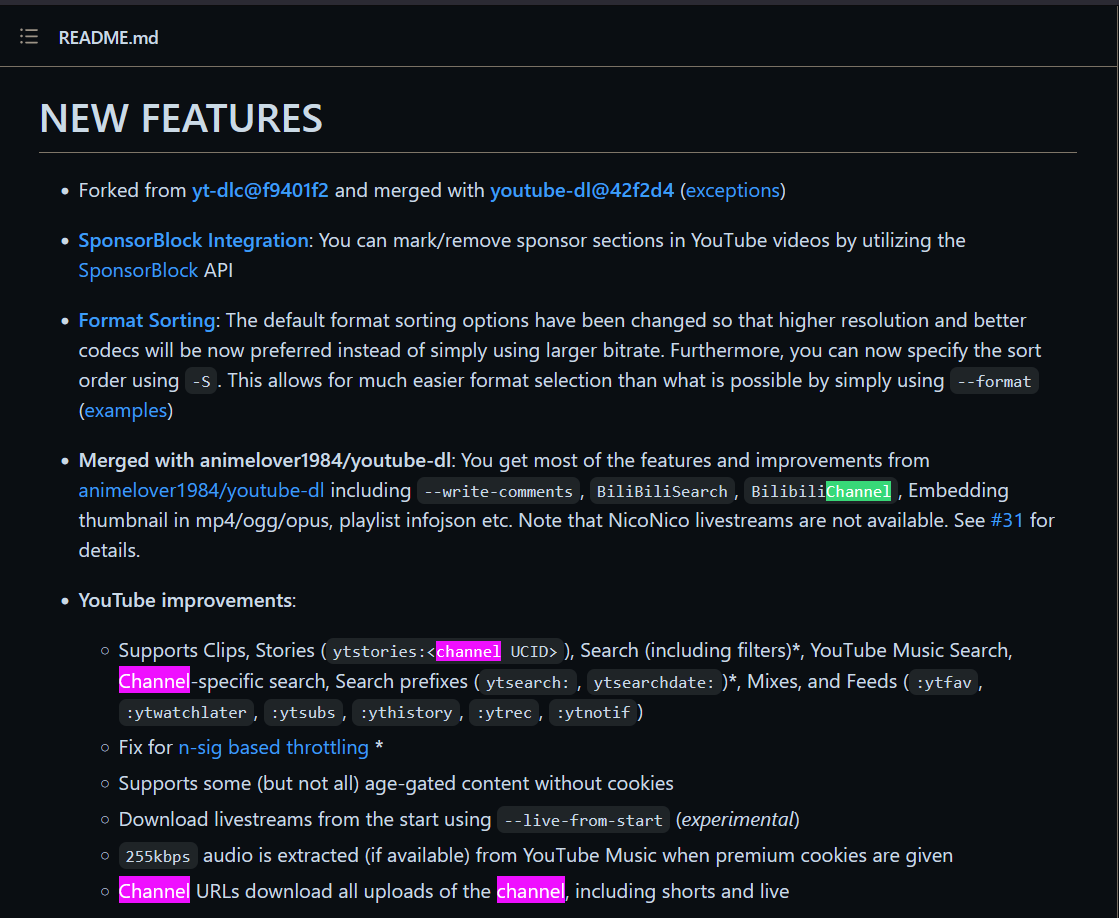Image resolution: width=1119 pixels, height=918 pixels.
Task: Click the 255kbps code label
Action: [x=158, y=856]
